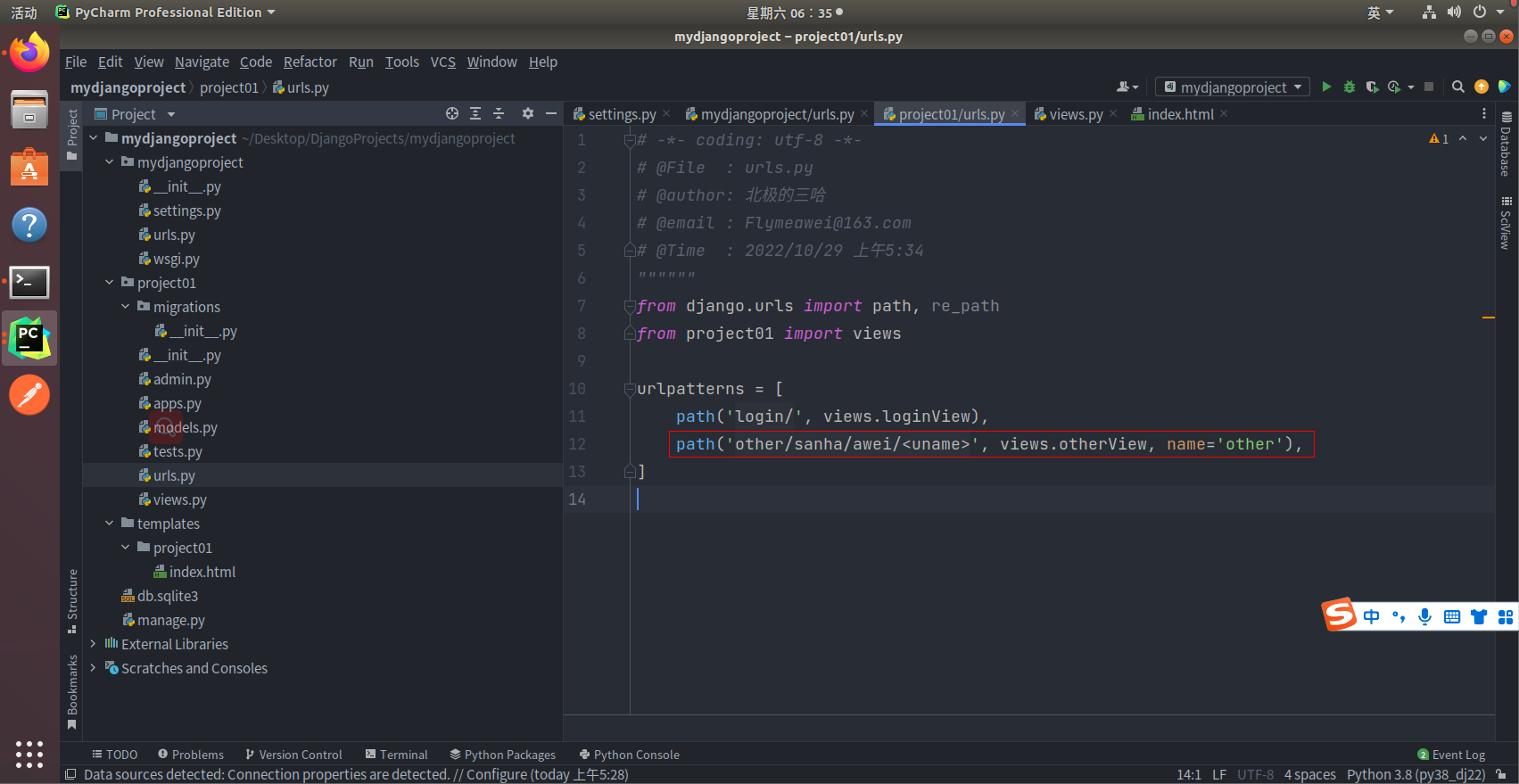Viewport: 1519px width, 784px height.
Task: Toggle tool window bars in status corner
Action: (70, 774)
